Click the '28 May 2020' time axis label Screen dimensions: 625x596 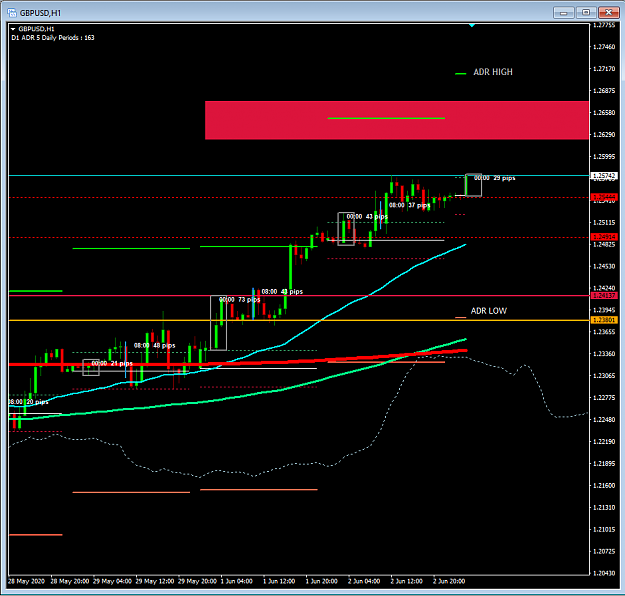(x=26, y=581)
